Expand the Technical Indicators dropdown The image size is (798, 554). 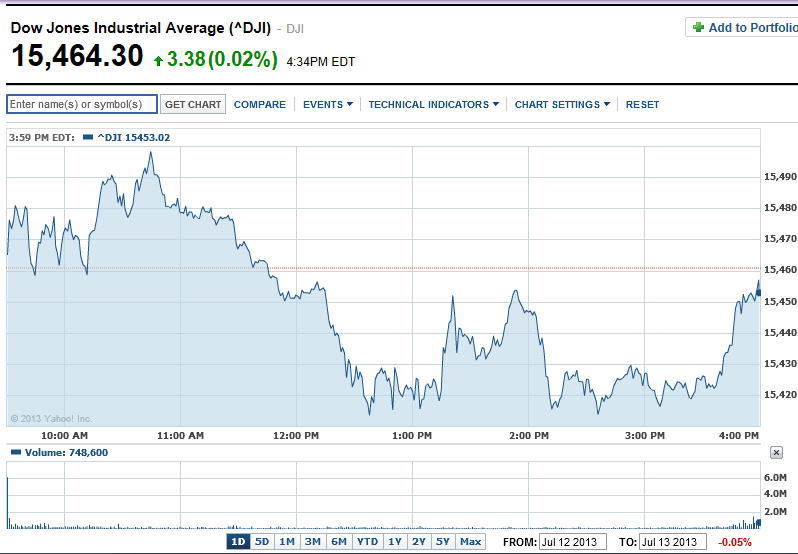433,105
